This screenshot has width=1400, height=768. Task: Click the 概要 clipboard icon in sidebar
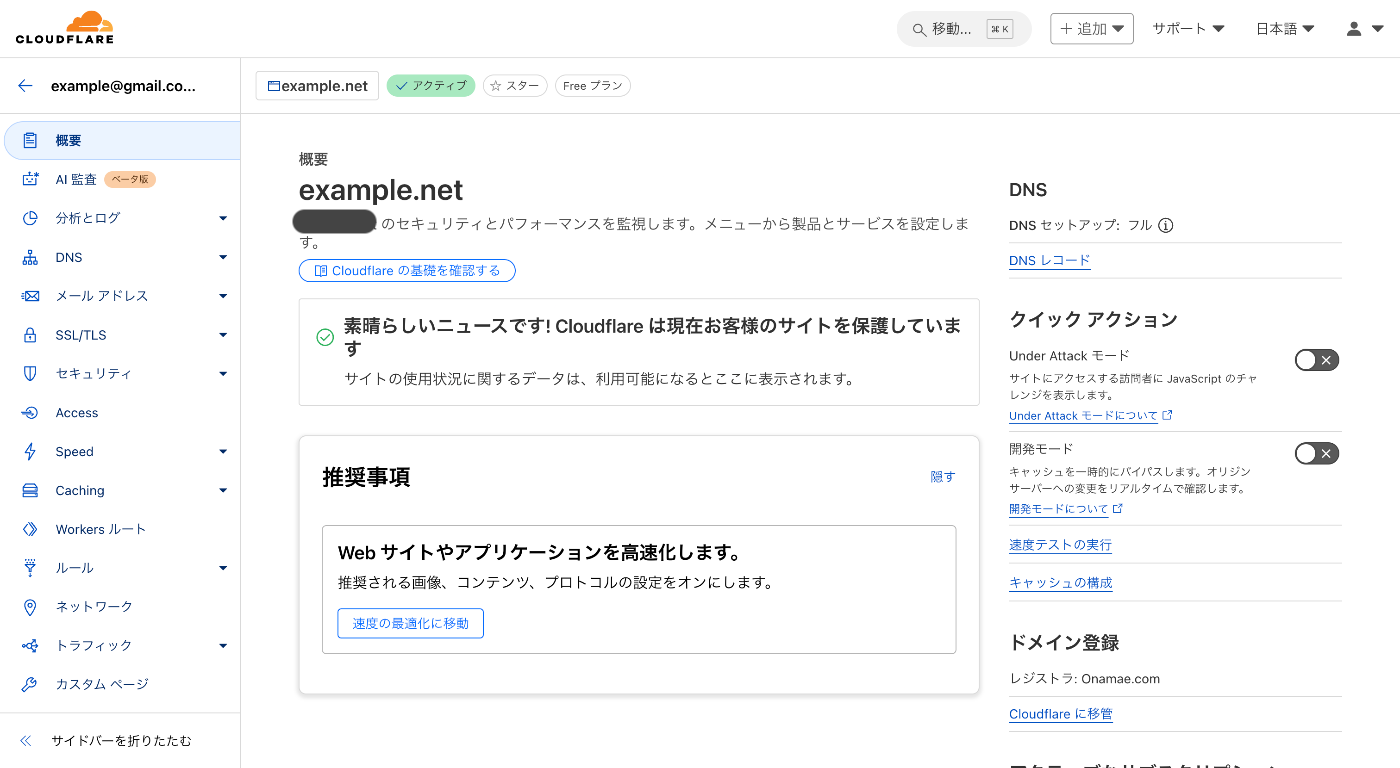click(30, 140)
